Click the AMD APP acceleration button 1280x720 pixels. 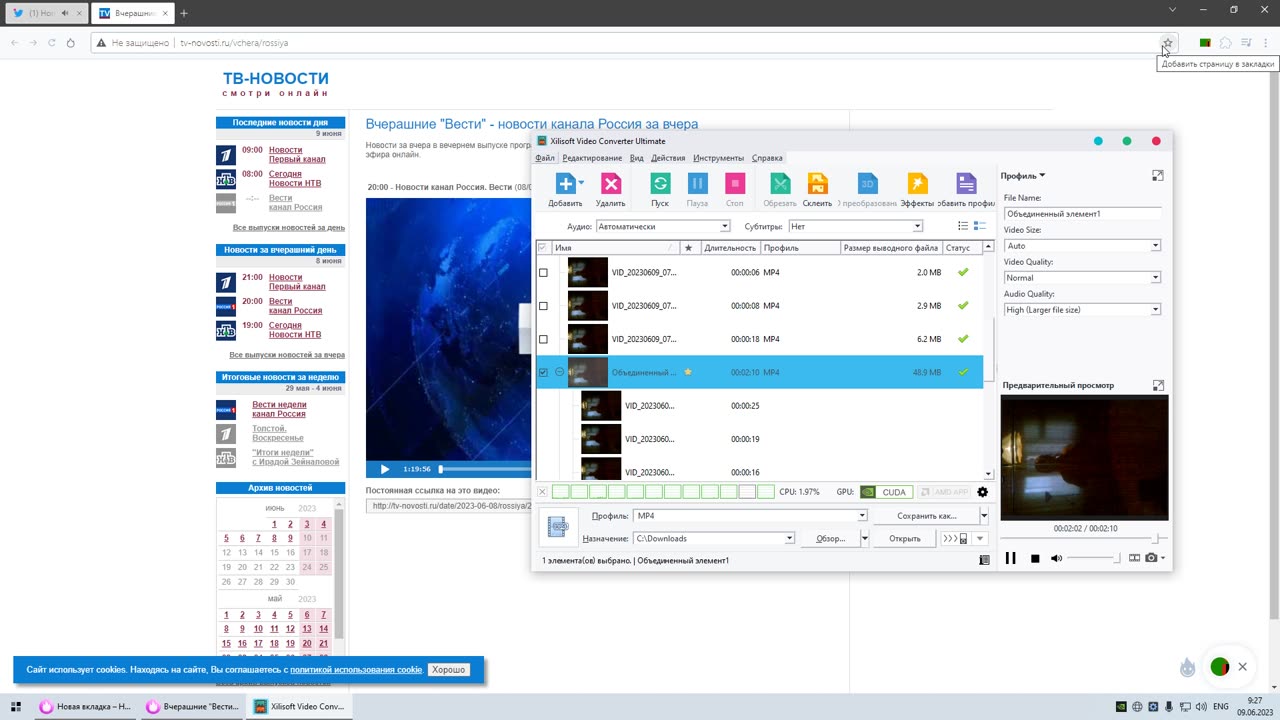coord(944,492)
